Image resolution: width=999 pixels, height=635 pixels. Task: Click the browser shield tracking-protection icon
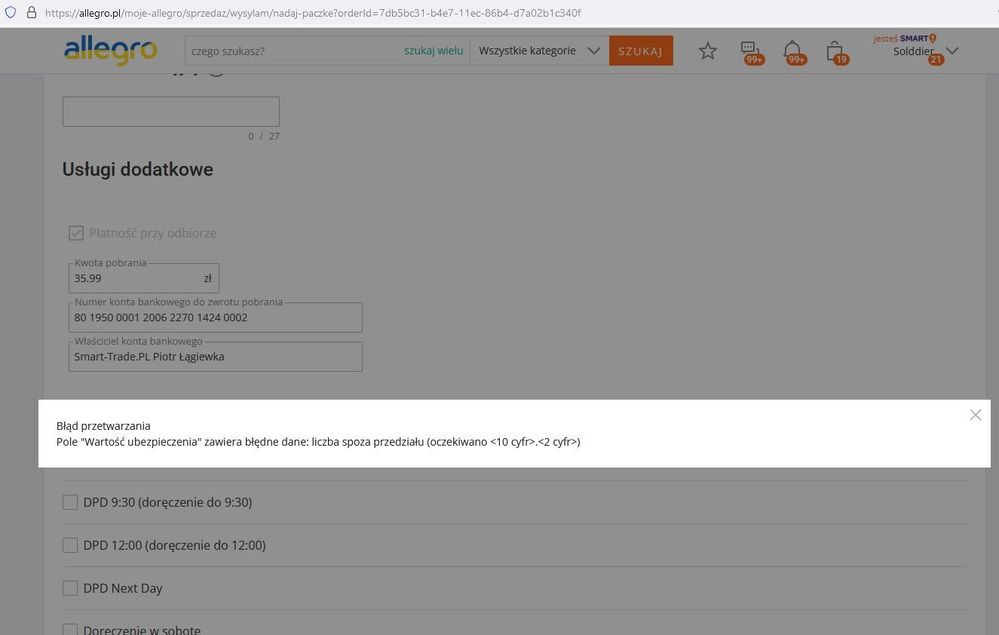tap(11, 13)
